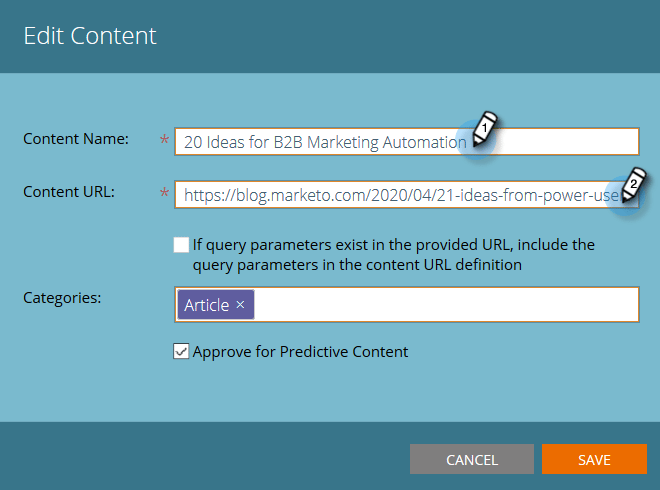Click the Edit Content dialog title
The image size is (660, 490).
click(90, 37)
